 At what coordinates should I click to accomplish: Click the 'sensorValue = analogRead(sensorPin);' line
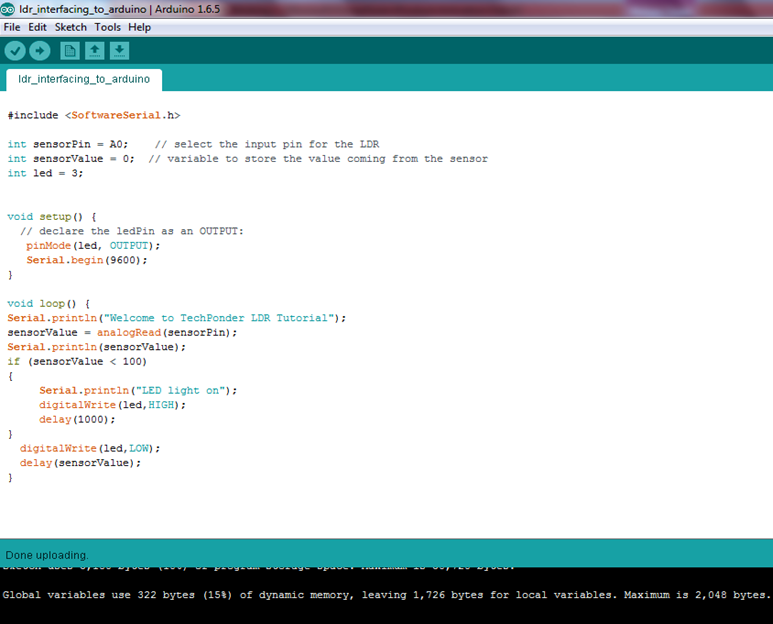(x=122, y=333)
